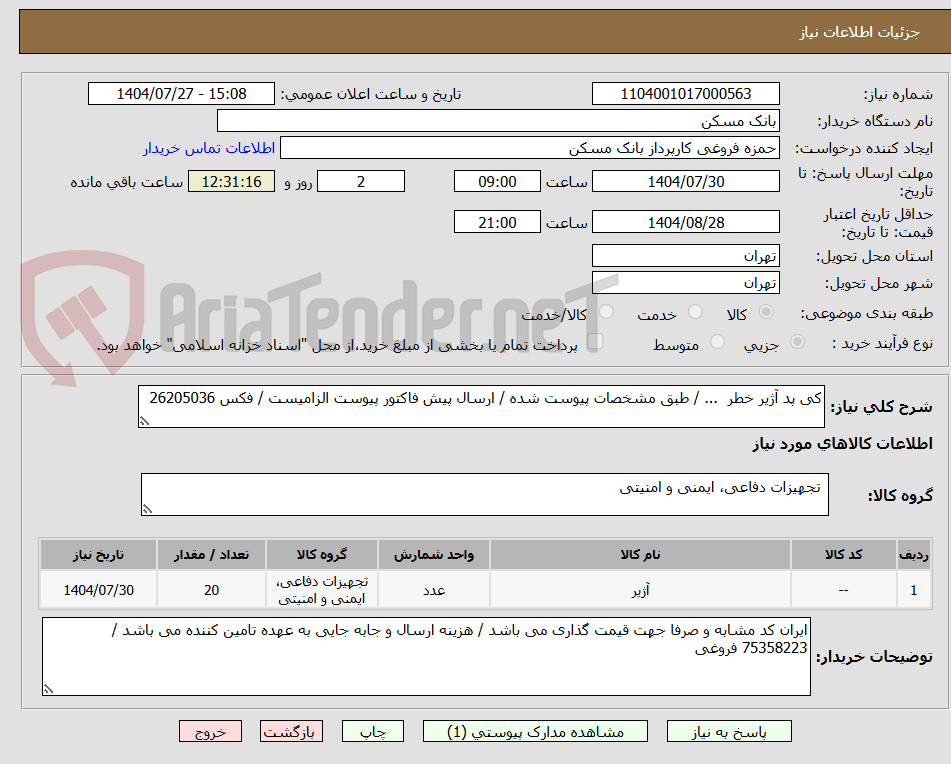Toggle the treasury payment statement checkbox
Screen dimensions: 951x764
597,341
